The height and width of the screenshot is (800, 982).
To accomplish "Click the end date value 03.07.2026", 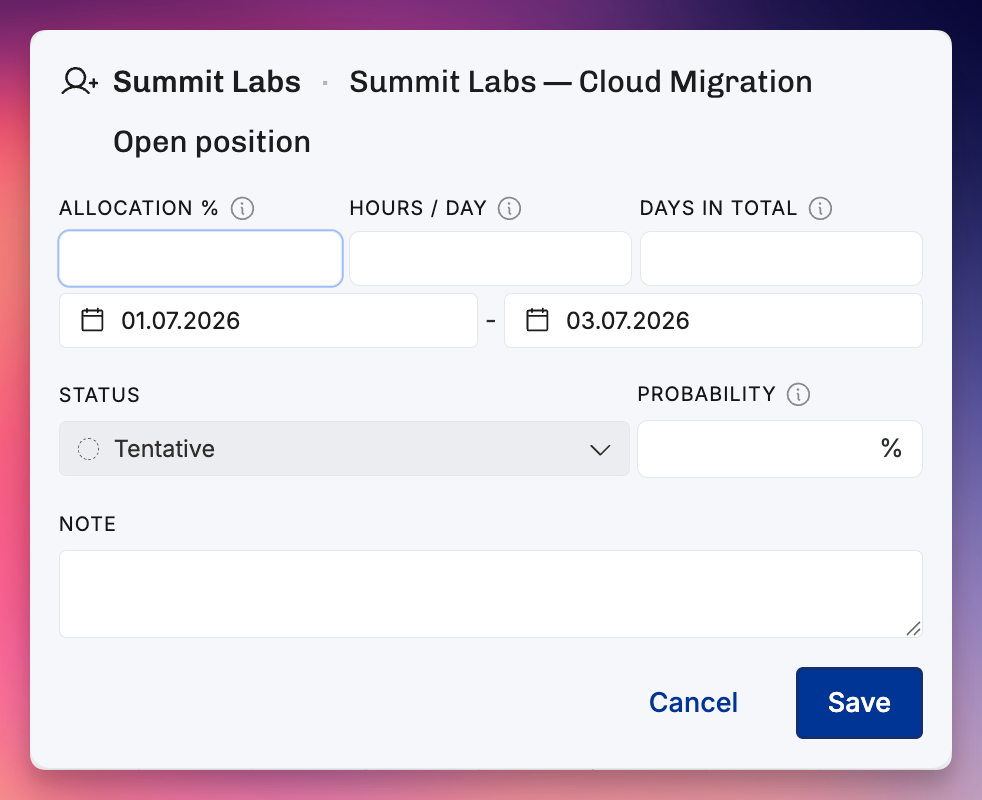I will (x=628, y=321).
